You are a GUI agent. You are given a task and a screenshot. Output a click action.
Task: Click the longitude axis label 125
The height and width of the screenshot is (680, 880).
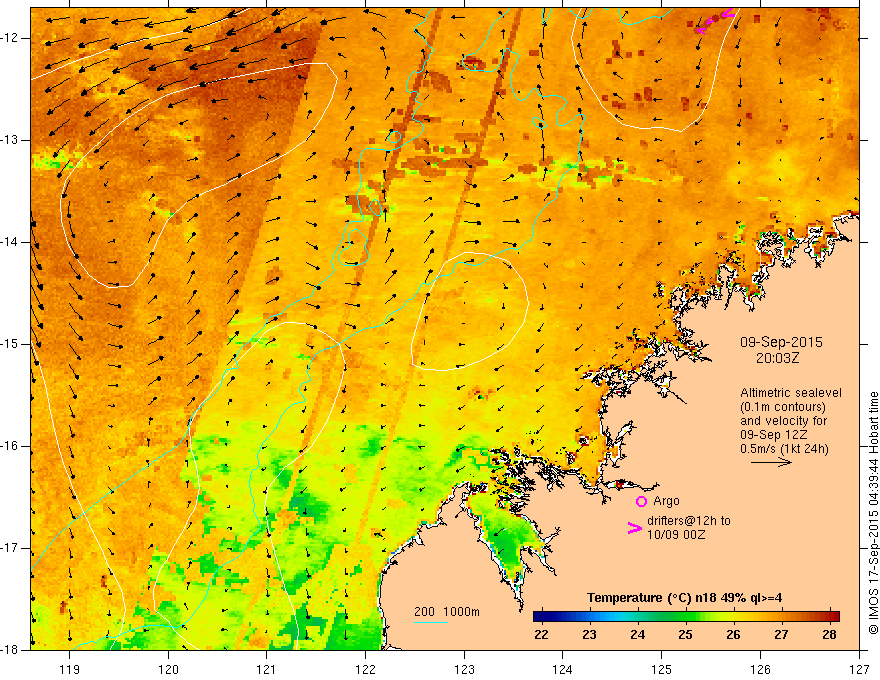point(661,669)
